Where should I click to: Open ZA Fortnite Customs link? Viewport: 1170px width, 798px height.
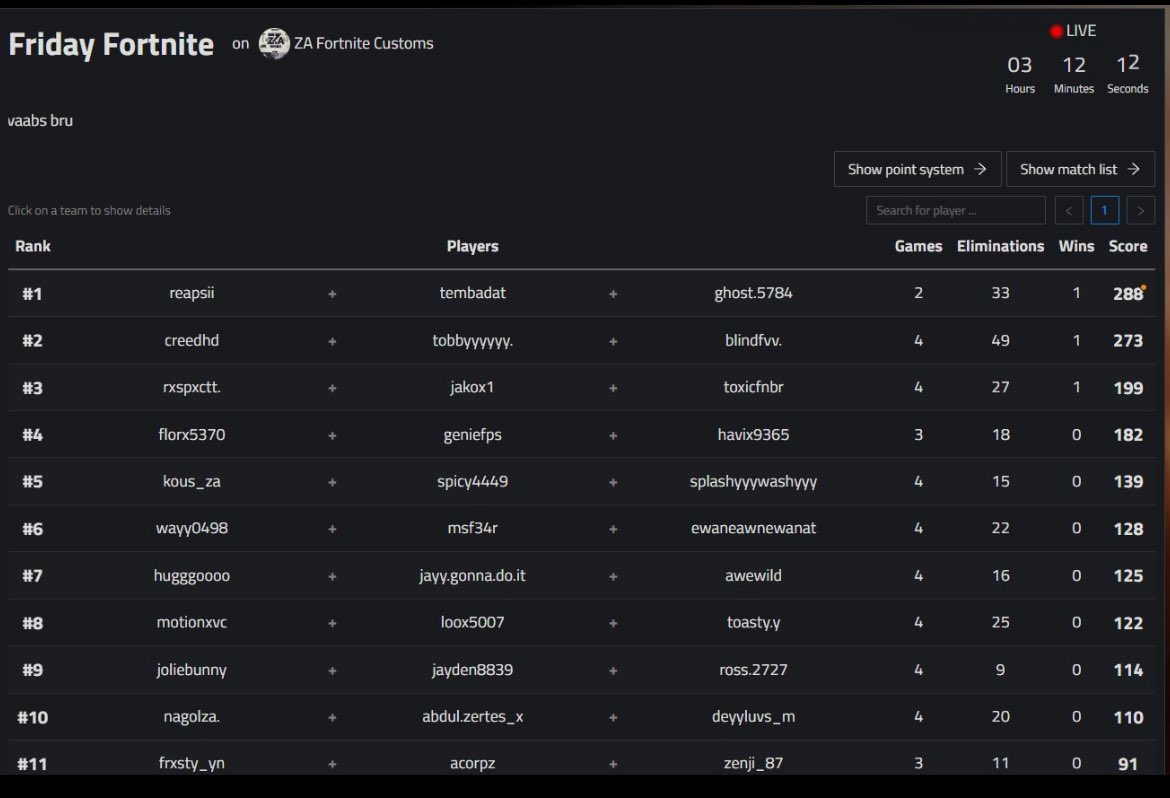pyautogui.click(x=363, y=43)
